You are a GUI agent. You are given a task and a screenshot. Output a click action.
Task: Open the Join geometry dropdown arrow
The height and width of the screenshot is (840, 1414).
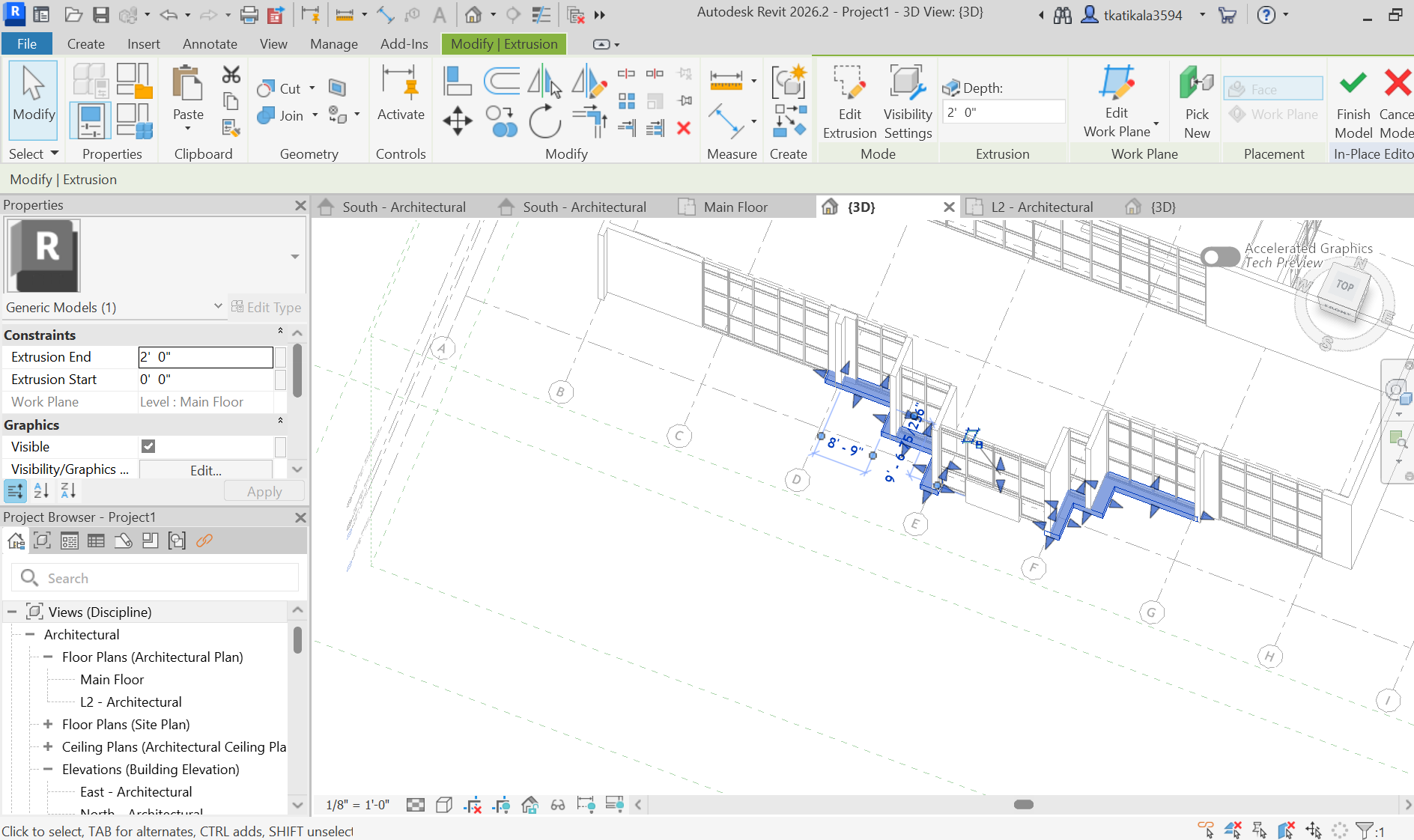315,115
